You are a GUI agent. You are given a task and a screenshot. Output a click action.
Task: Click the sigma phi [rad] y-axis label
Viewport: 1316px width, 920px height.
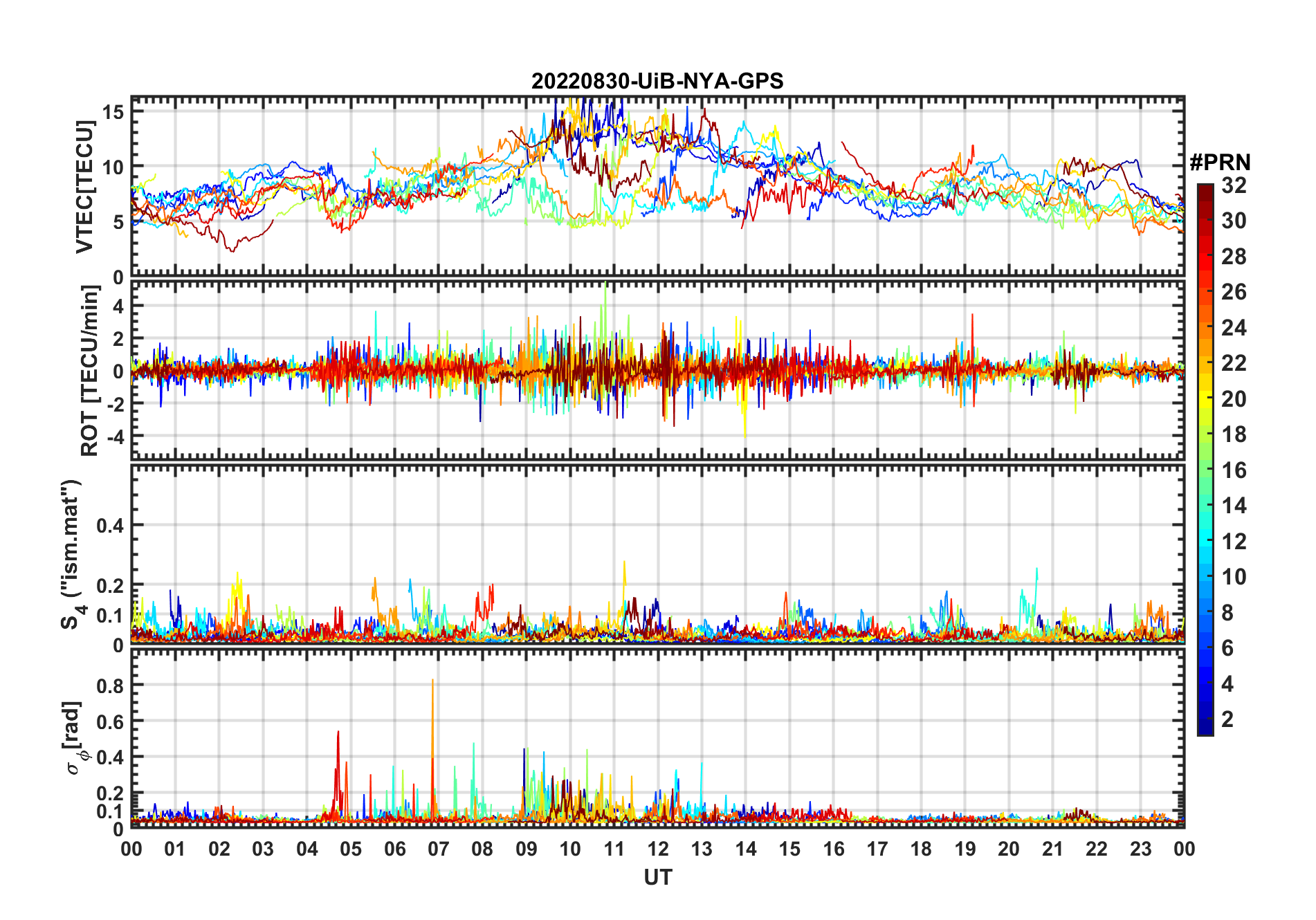(74, 737)
